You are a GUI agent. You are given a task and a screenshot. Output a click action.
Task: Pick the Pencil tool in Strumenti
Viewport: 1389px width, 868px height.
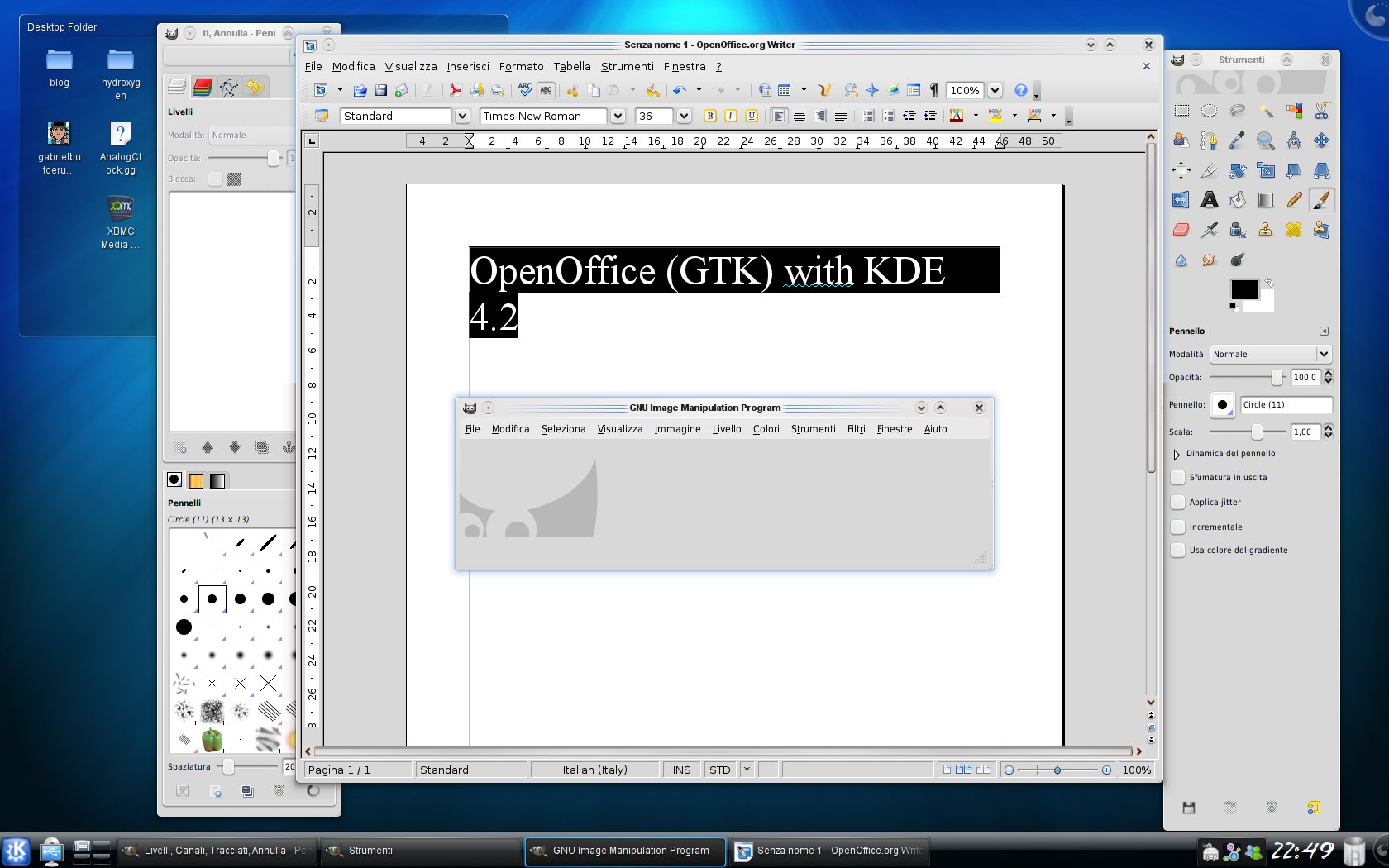click(1294, 200)
